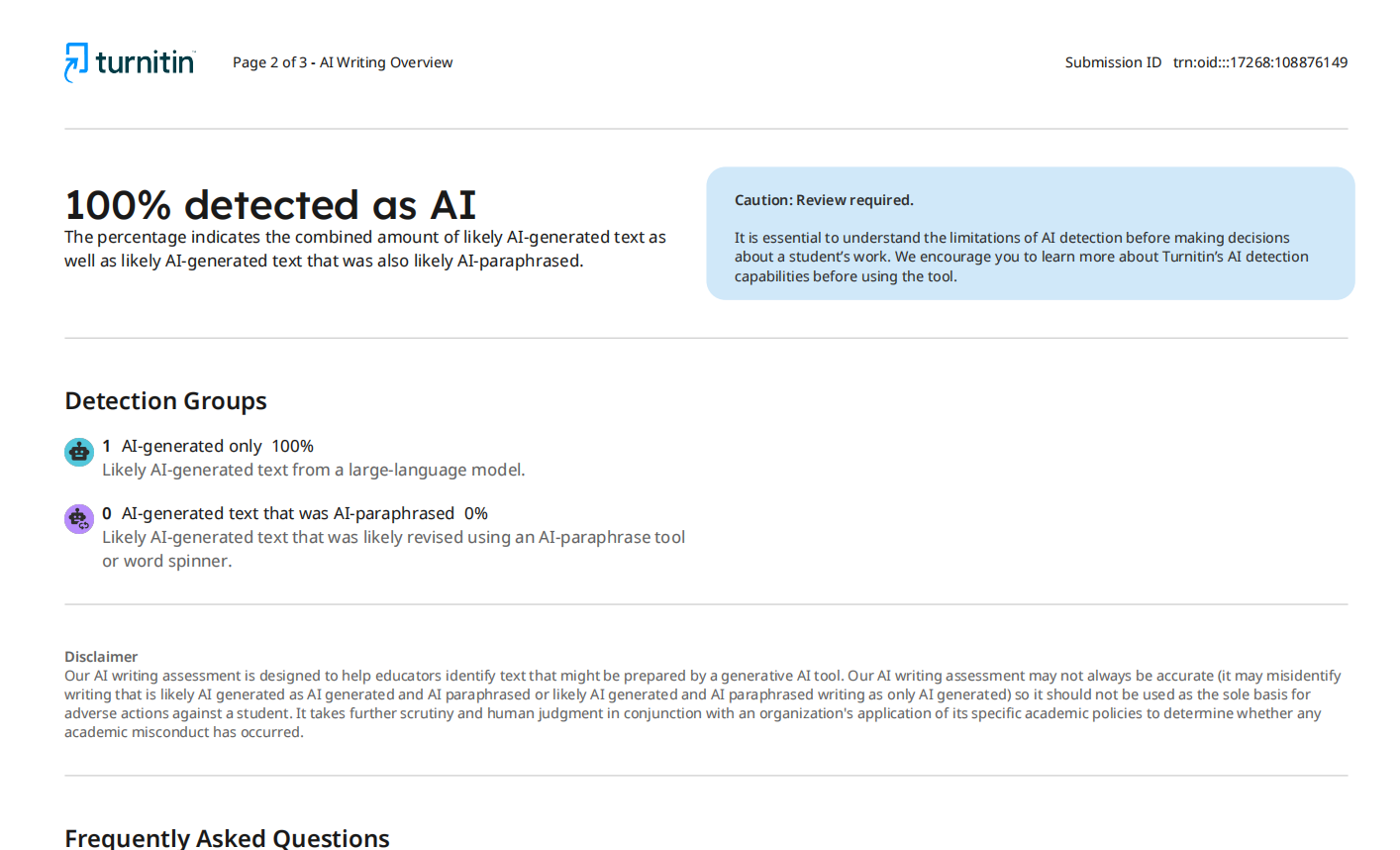Viewport: 1400px width, 850px height.
Task: Expand the Frequently Asked Questions section
Action: pos(226,838)
